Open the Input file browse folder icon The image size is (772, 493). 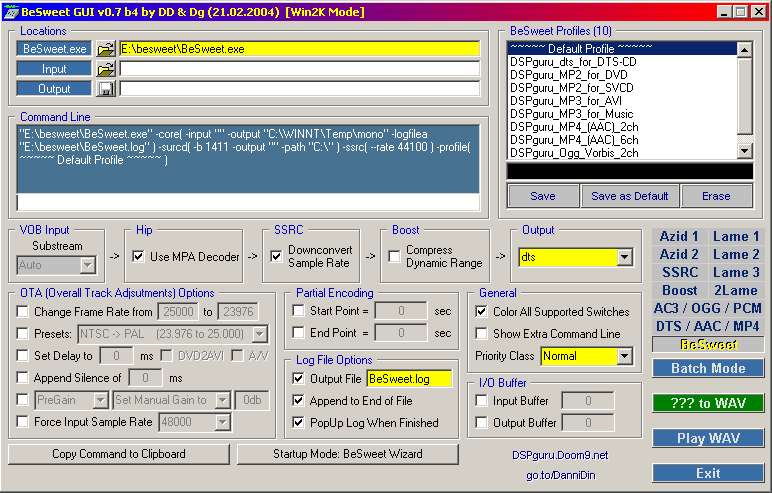point(105,69)
